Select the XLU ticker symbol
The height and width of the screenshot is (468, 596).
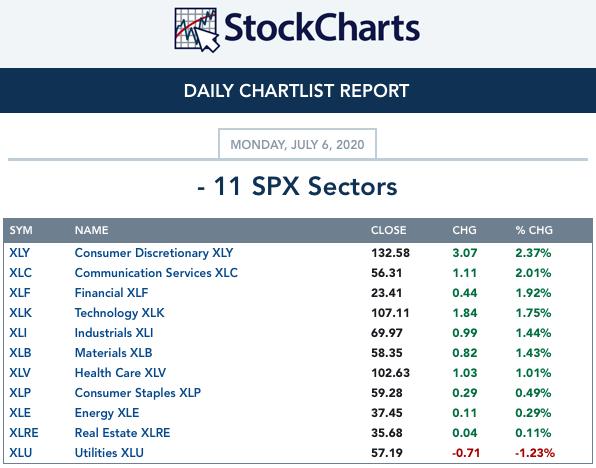21,453
